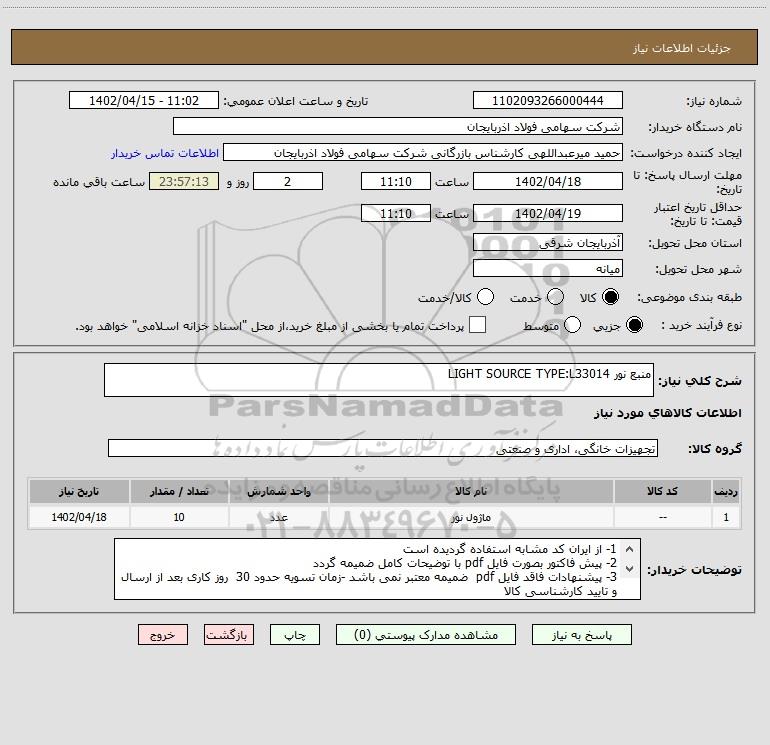Click the تعداد / مقدار column header

[179, 491]
